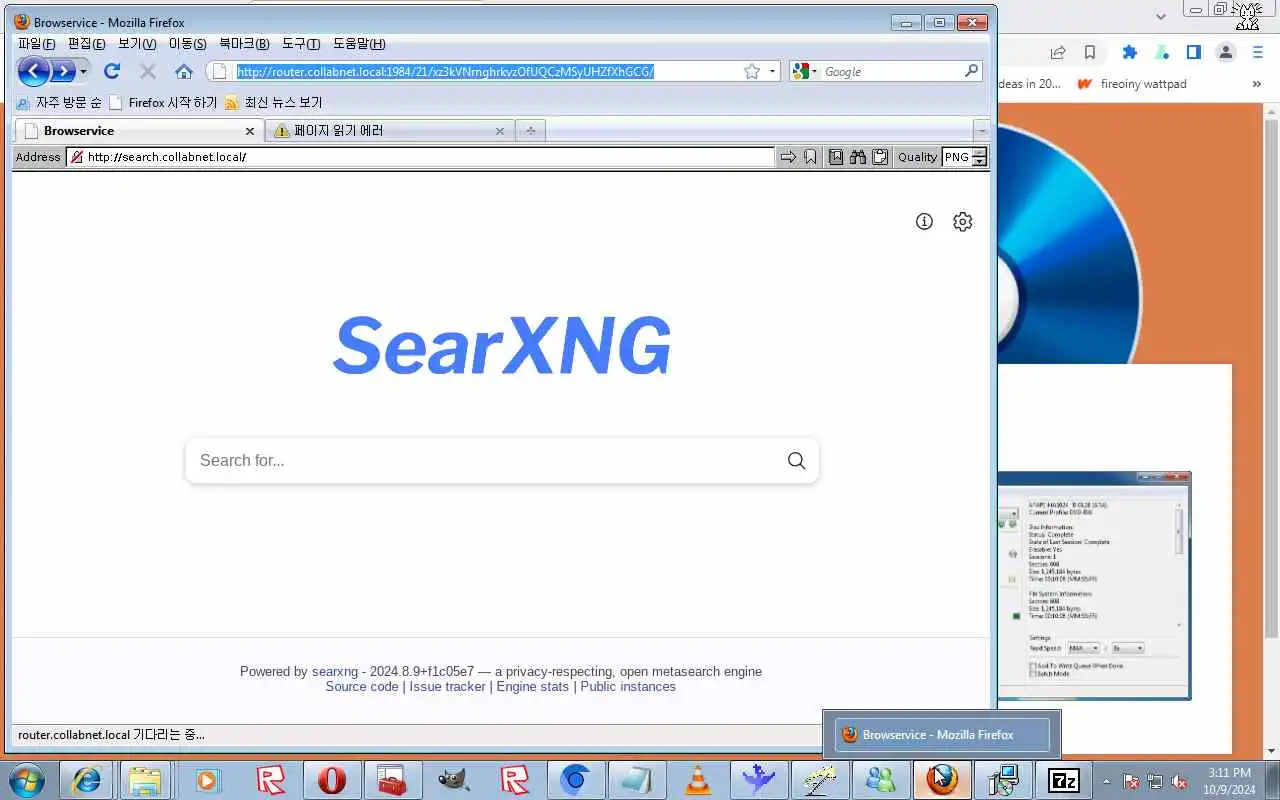This screenshot has height=800, width=1280.
Task: Open the 편집(E) menu
Action: pyautogui.click(x=86, y=44)
